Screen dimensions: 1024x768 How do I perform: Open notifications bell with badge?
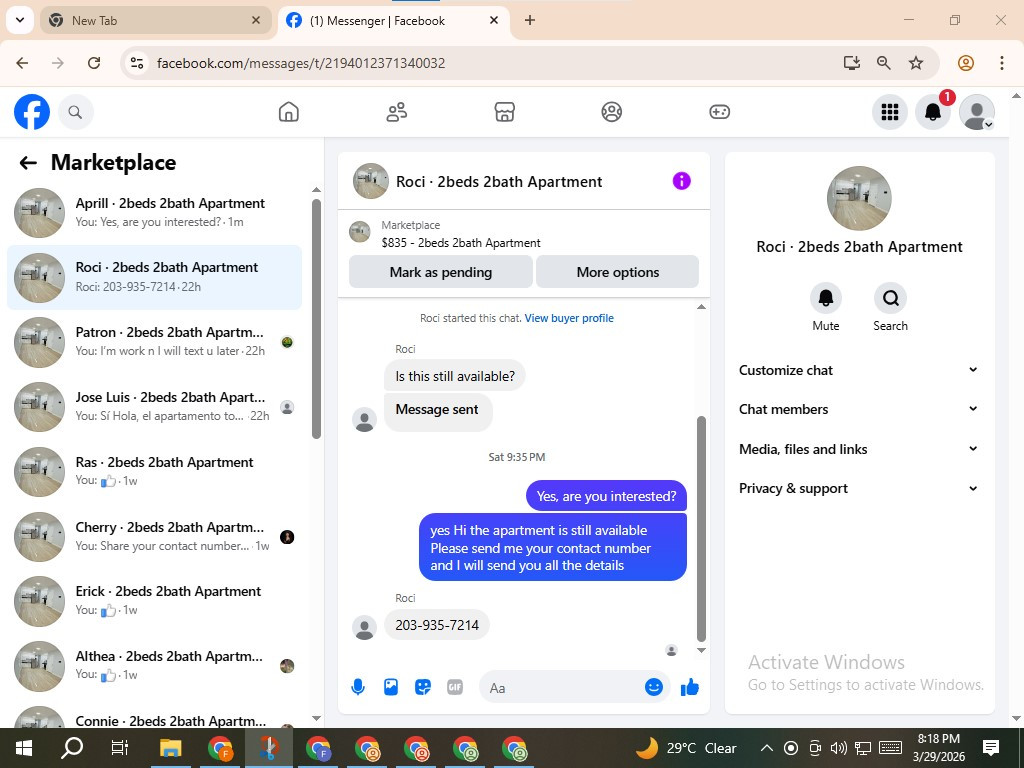933,112
